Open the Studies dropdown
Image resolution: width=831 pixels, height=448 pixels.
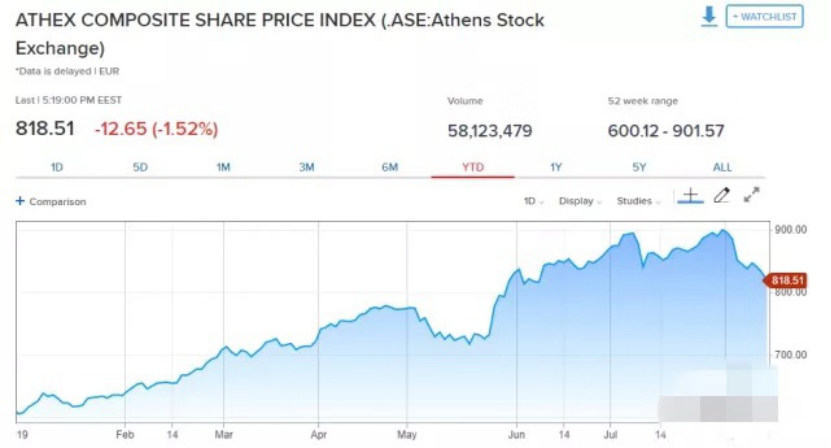tap(638, 201)
